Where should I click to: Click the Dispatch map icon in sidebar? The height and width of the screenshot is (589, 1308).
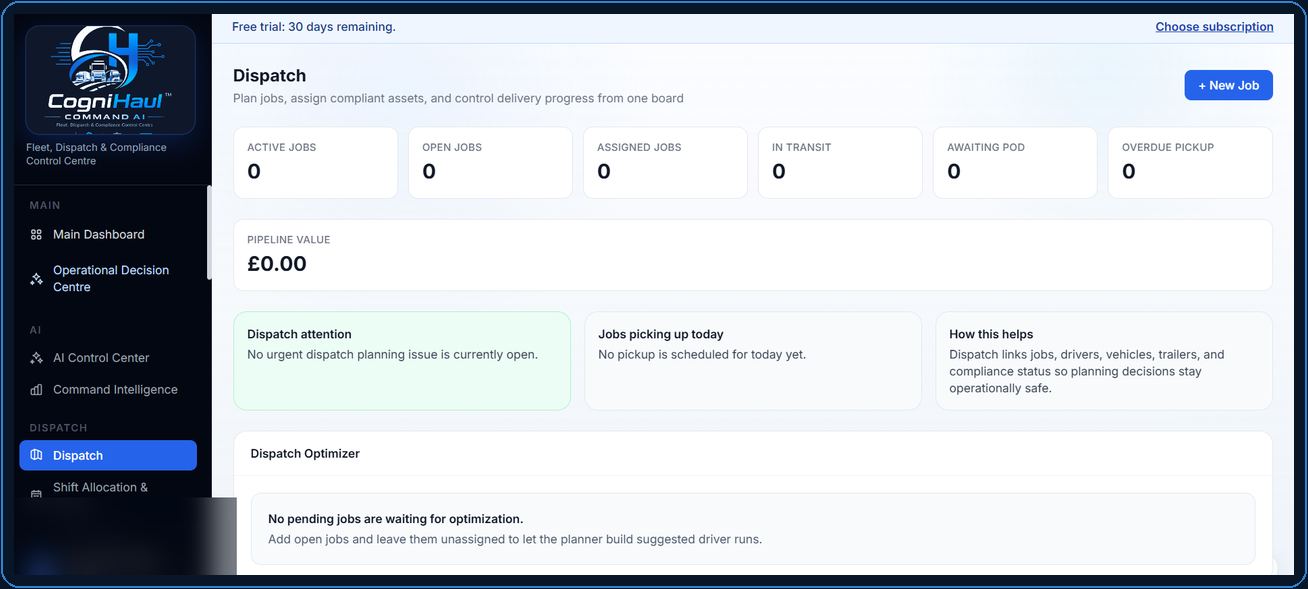pos(37,455)
